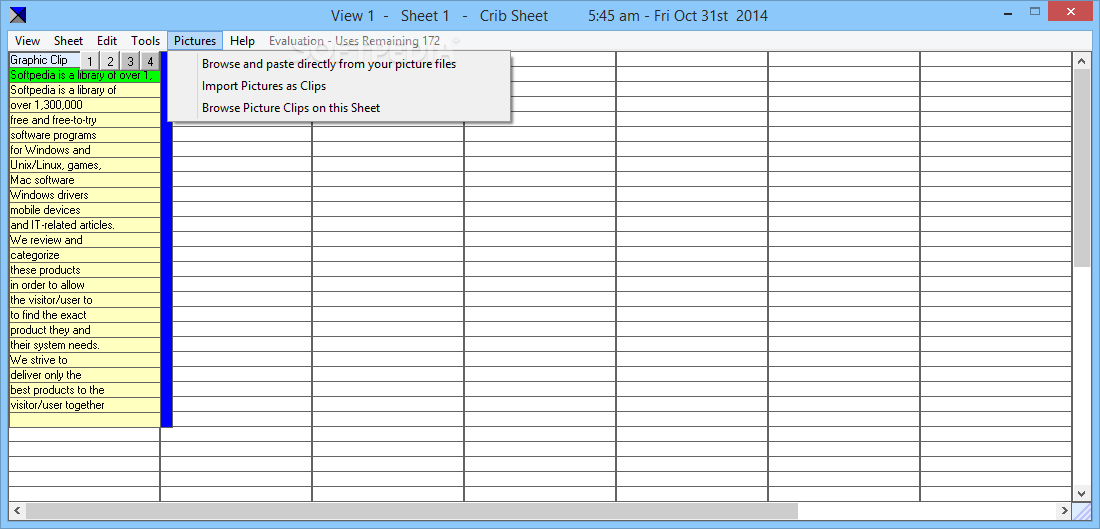The height and width of the screenshot is (529, 1100).
Task: Click the 'mobile devices' cell
Action: pos(85,210)
